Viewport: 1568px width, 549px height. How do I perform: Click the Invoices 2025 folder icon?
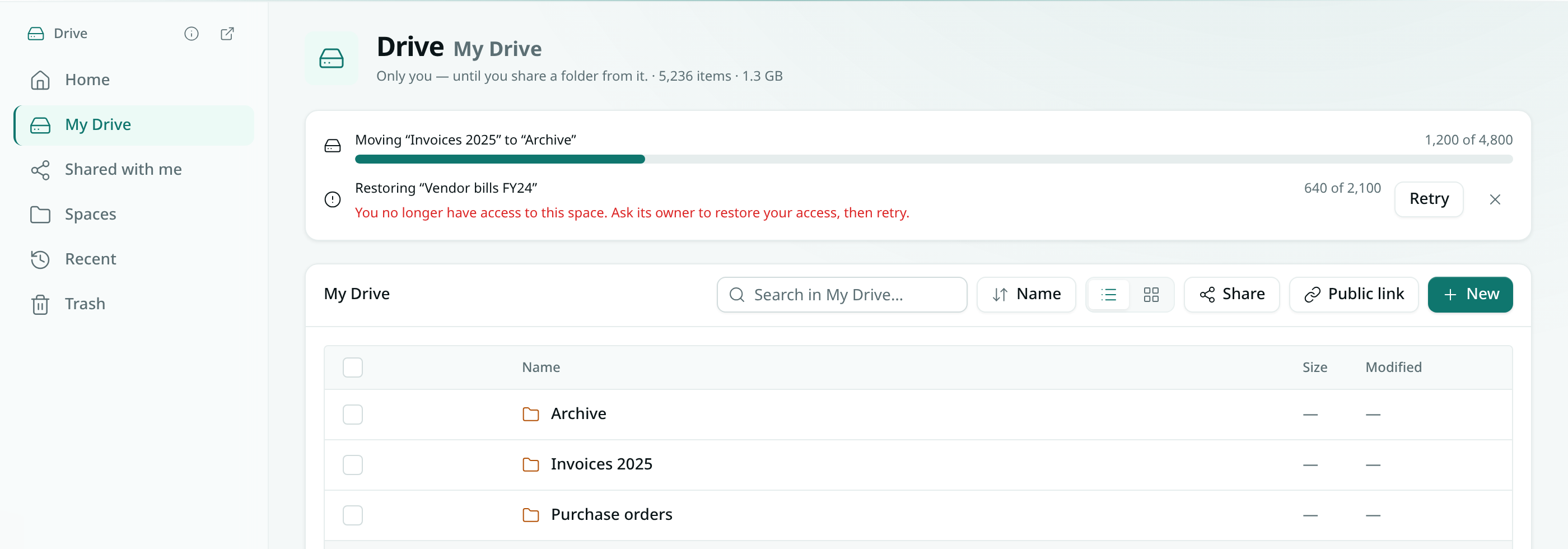point(531,465)
